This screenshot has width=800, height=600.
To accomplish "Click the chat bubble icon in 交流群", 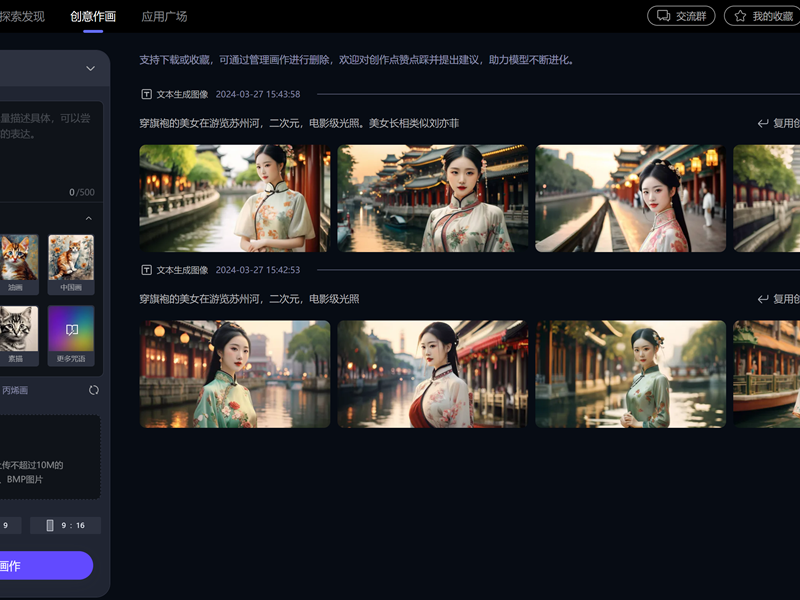I will [663, 16].
